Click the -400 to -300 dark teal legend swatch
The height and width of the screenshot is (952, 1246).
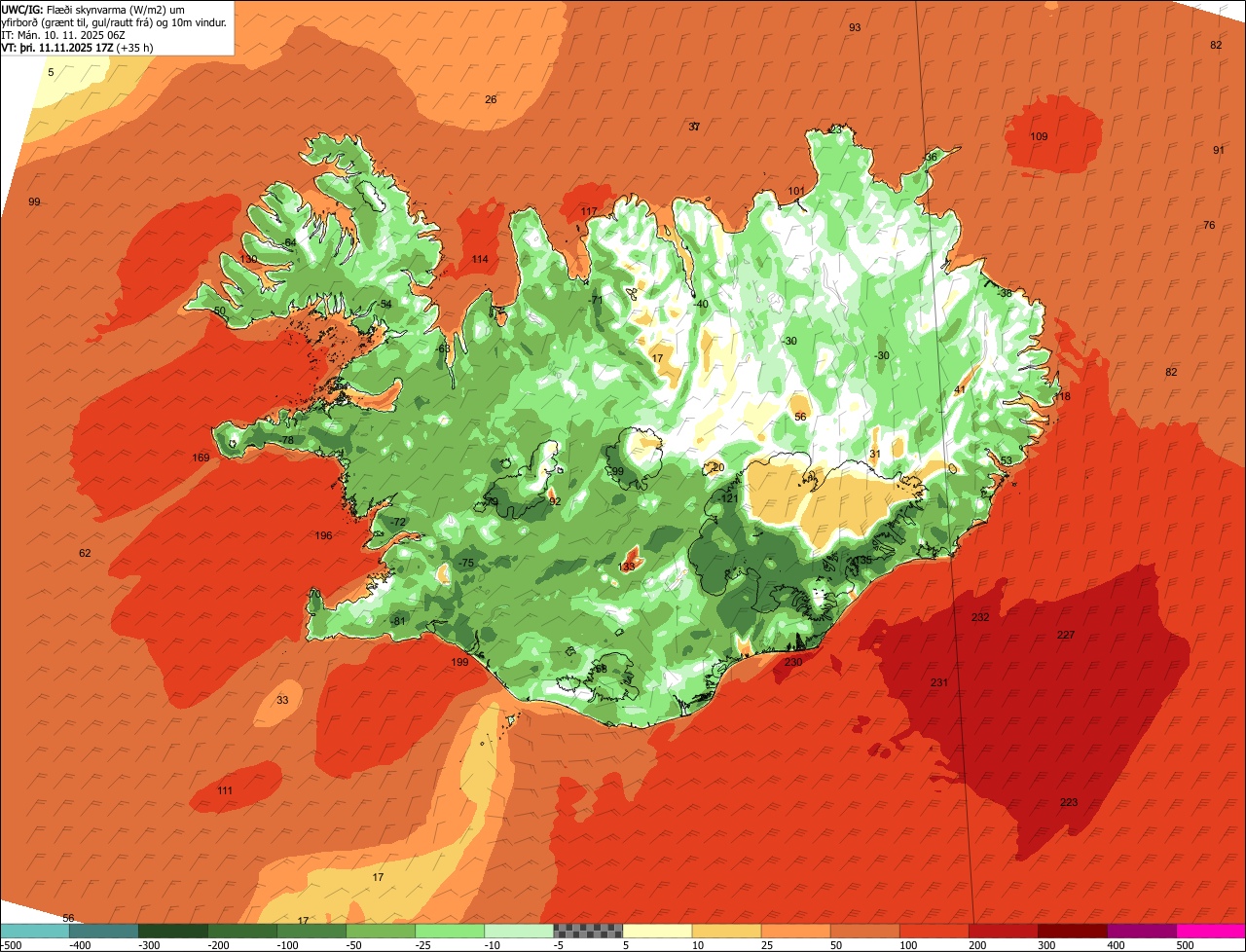point(104,931)
